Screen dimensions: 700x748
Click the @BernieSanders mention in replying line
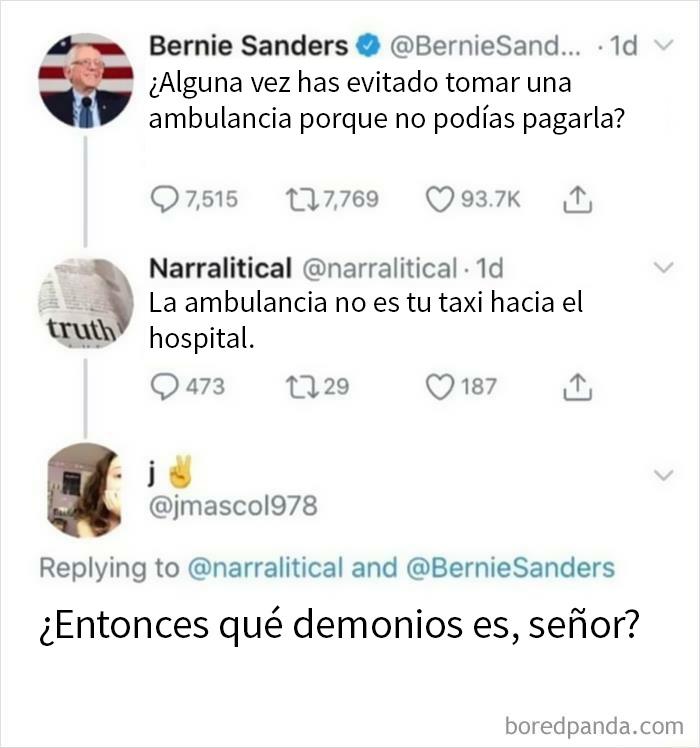click(x=510, y=568)
